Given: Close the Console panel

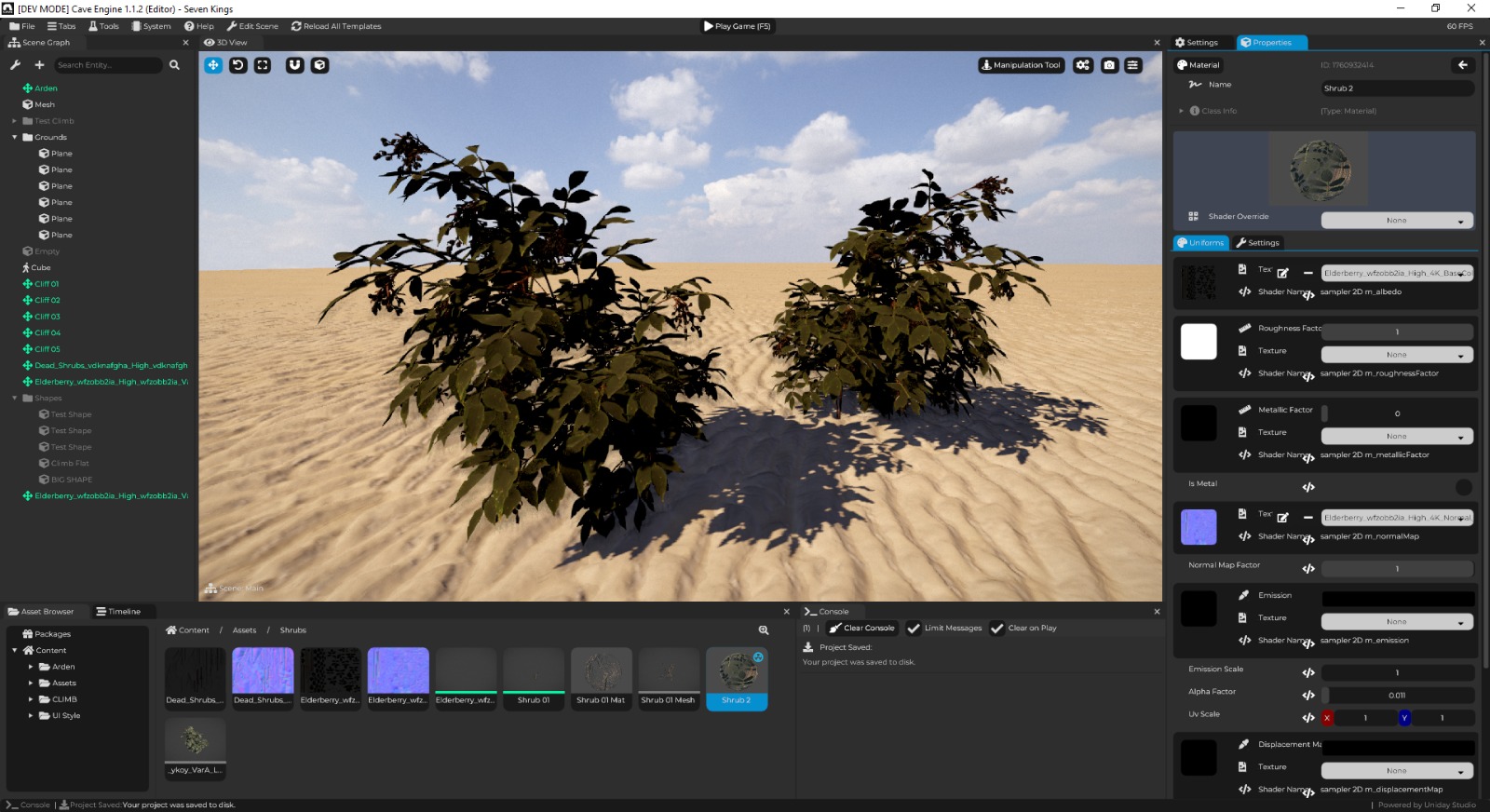Looking at the screenshot, I should (x=1157, y=612).
